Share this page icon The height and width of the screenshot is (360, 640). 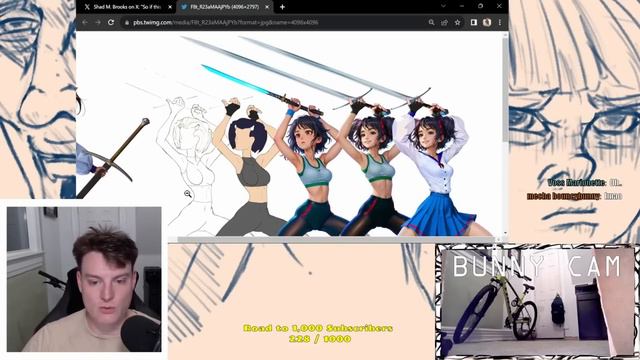(444, 22)
